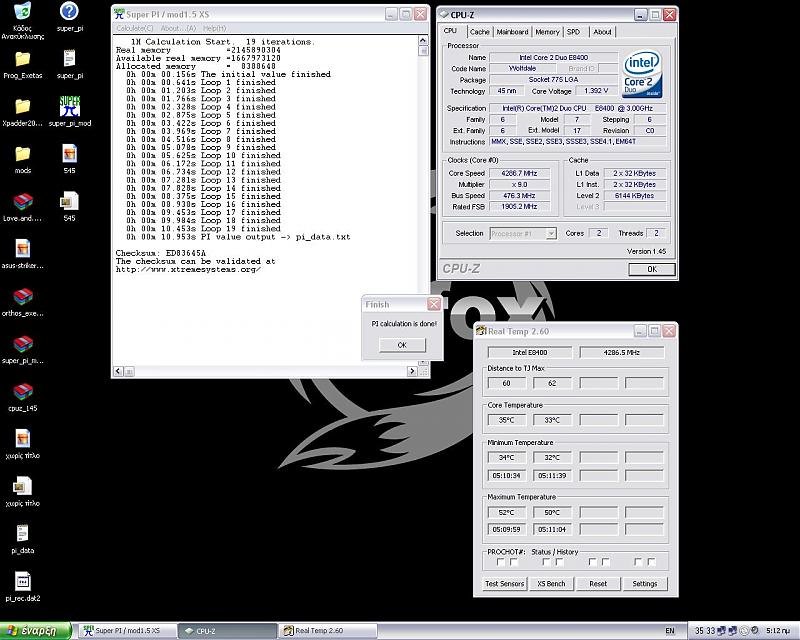Open the Calculate menu in Super PI
800x640 pixels.
[135, 28]
